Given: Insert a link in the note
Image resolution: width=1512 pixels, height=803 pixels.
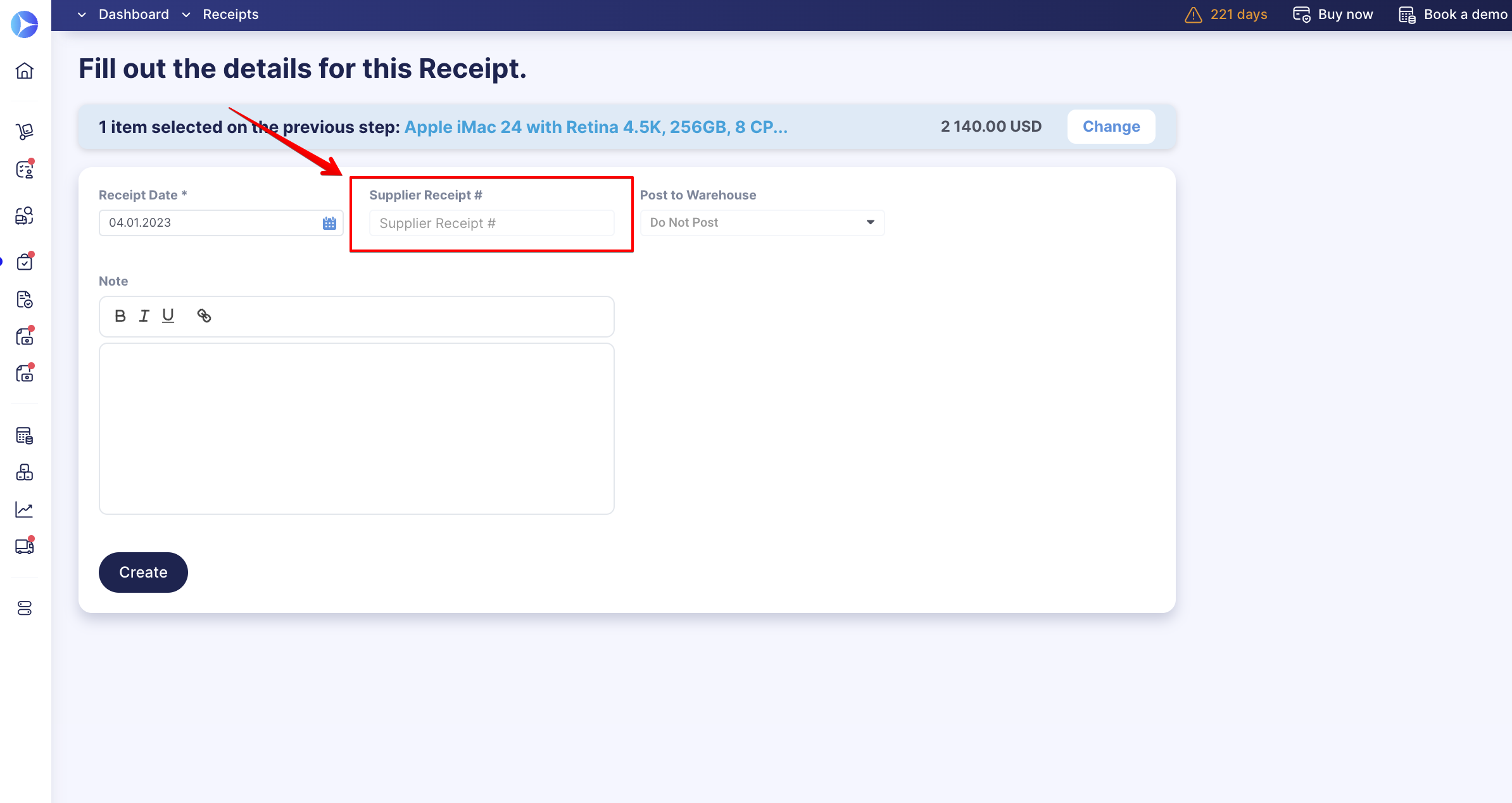Looking at the screenshot, I should pos(204,316).
